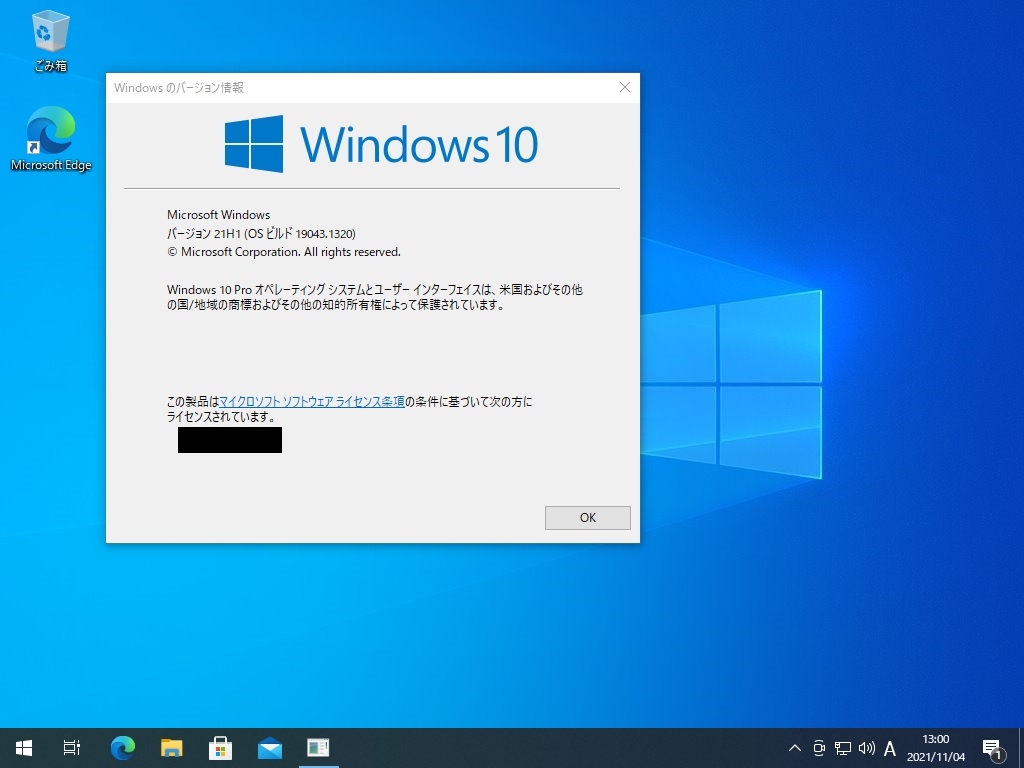Select the Recycle Bin desktop icon

(50, 41)
